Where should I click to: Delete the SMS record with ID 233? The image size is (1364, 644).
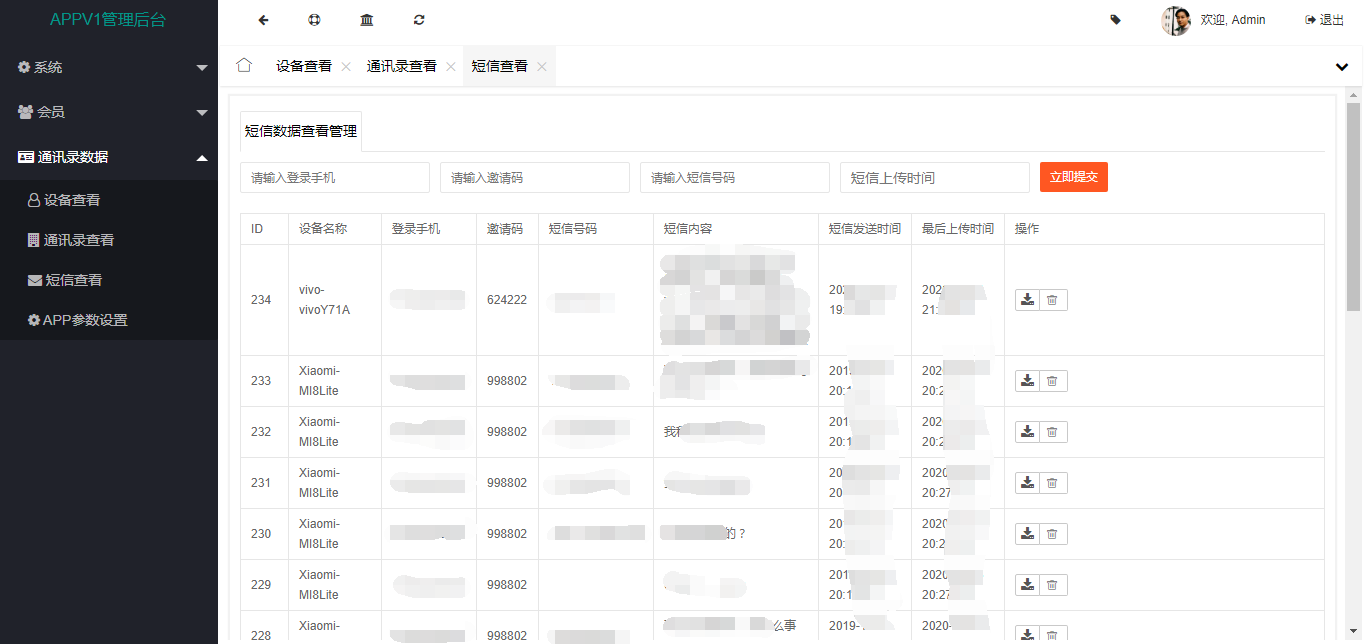coord(1052,381)
